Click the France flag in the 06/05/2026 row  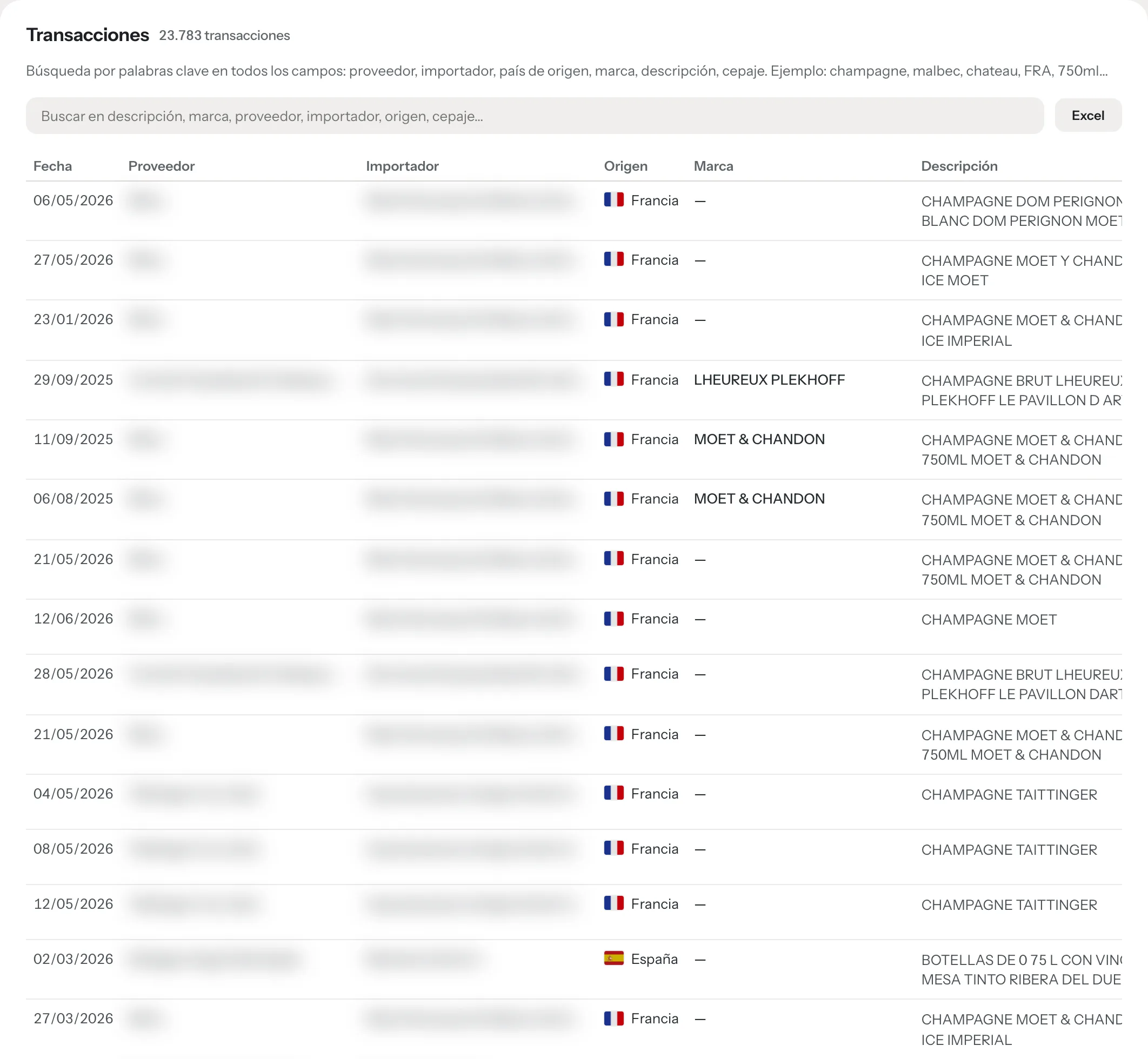point(614,199)
